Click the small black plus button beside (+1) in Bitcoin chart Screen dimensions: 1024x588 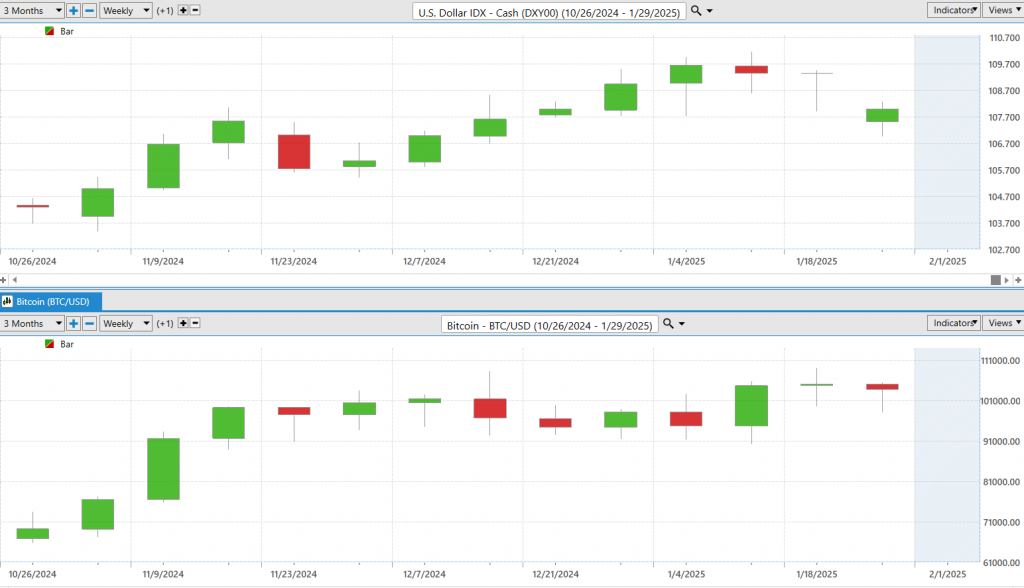coord(183,324)
